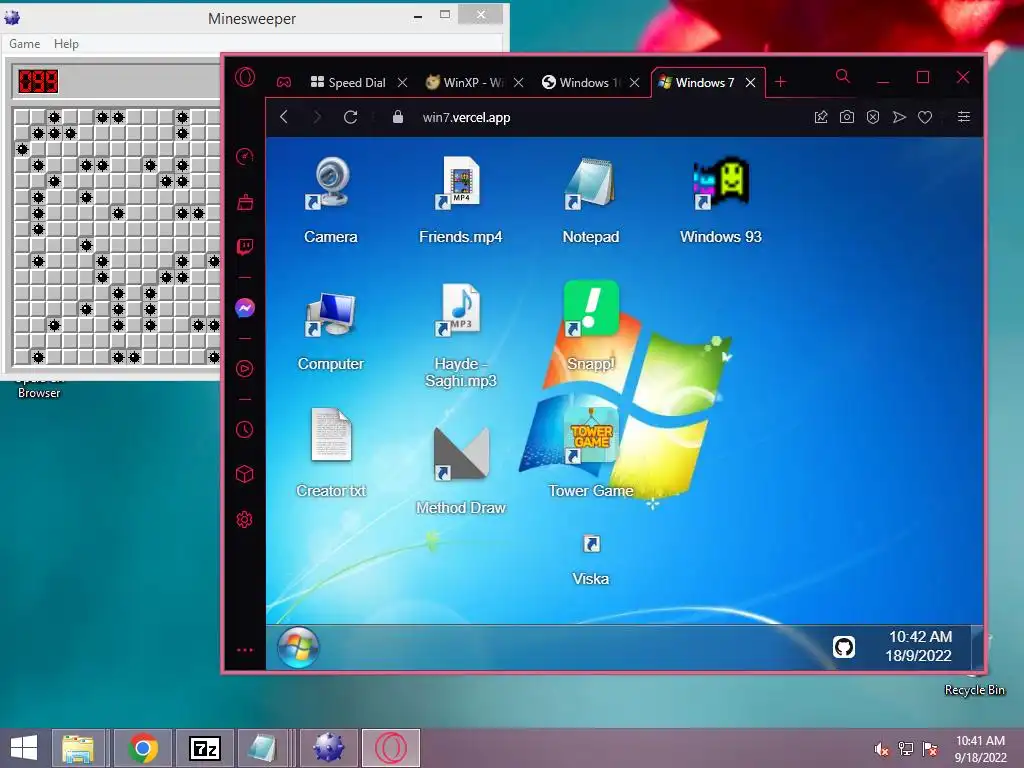The image size is (1024, 768).
Task: Open GX Cleaner icon in sidebar
Action: pos(245,202)
